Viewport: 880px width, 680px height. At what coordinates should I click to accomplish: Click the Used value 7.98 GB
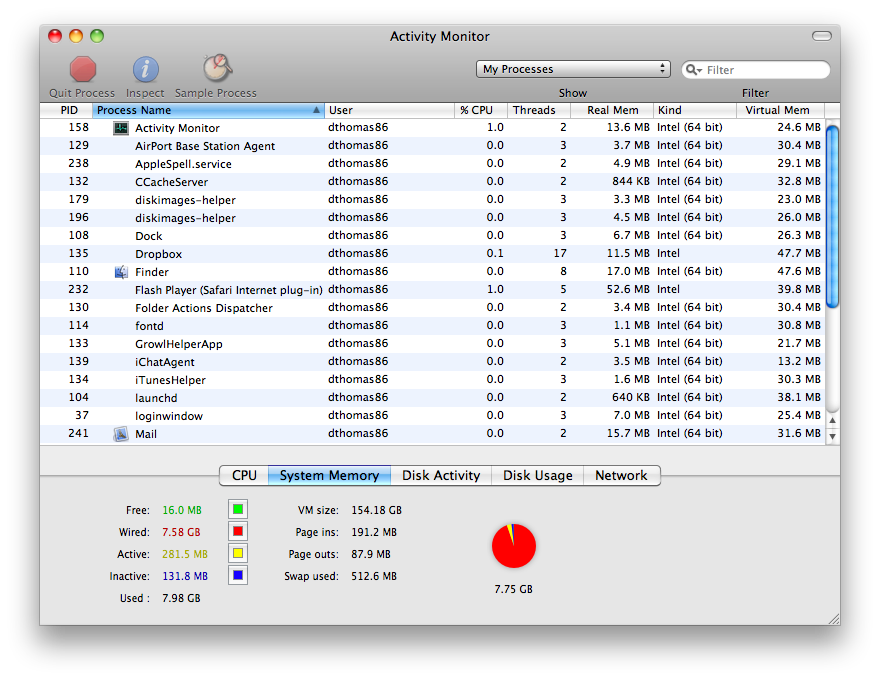pos(181,598)
